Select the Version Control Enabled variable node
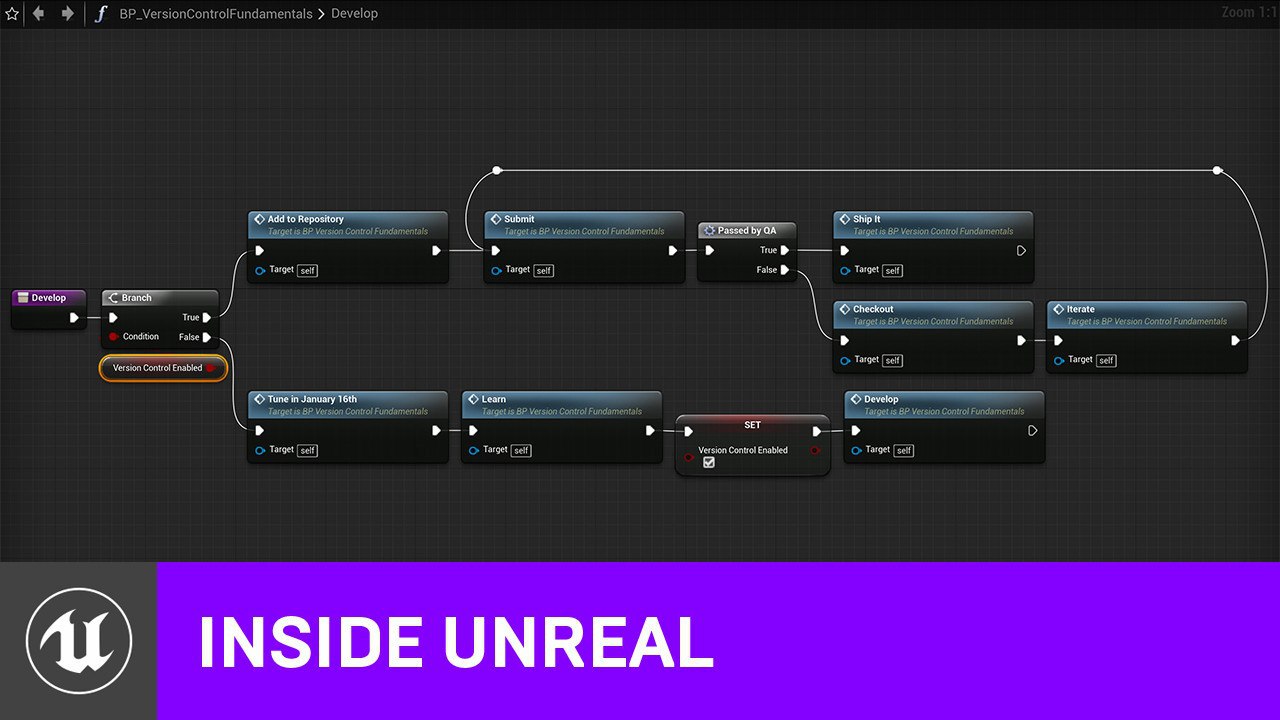1280x720 pixels. 164,368
